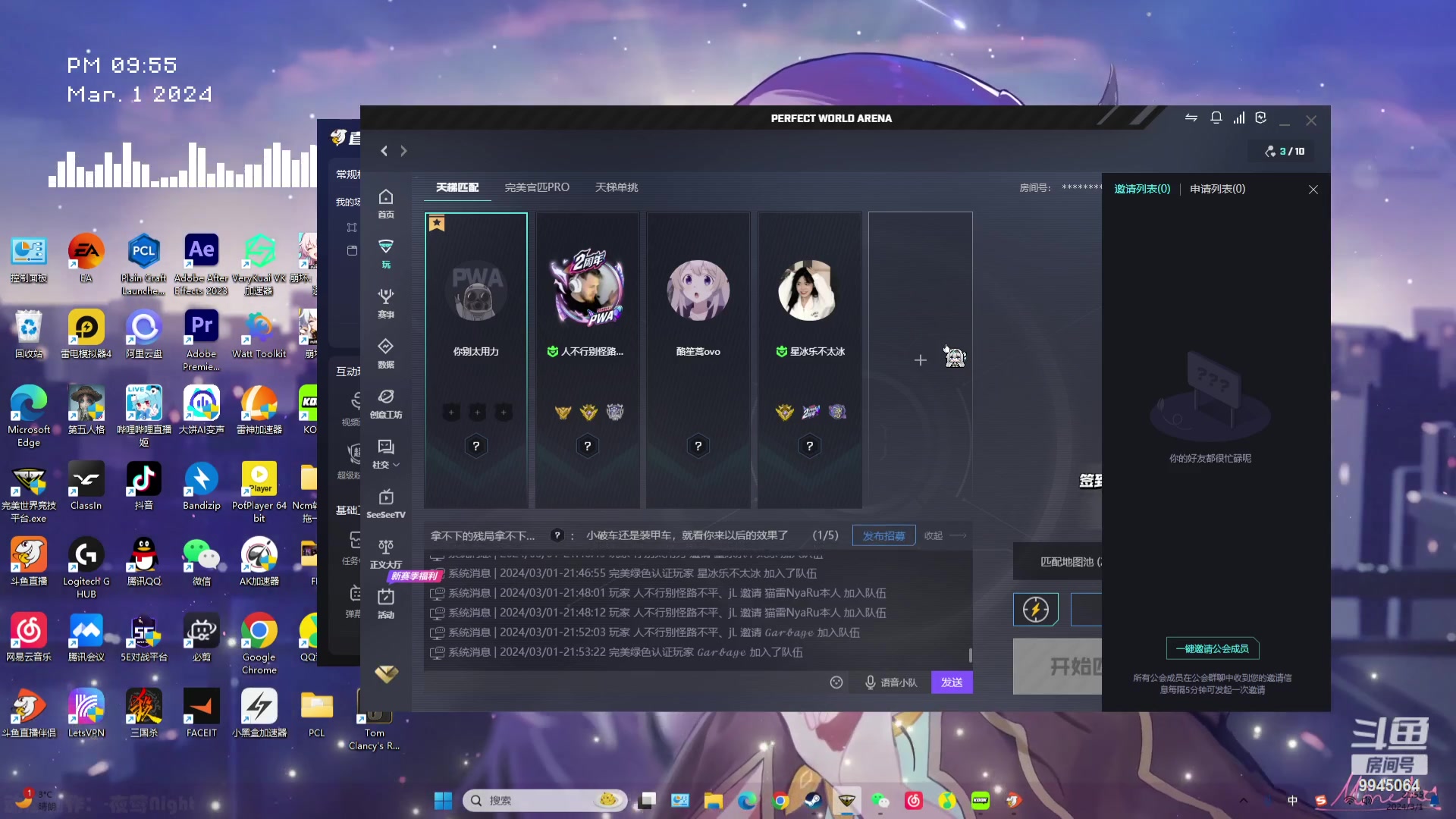Open the 首页 home sidebar icon

(x=386, y=203)
